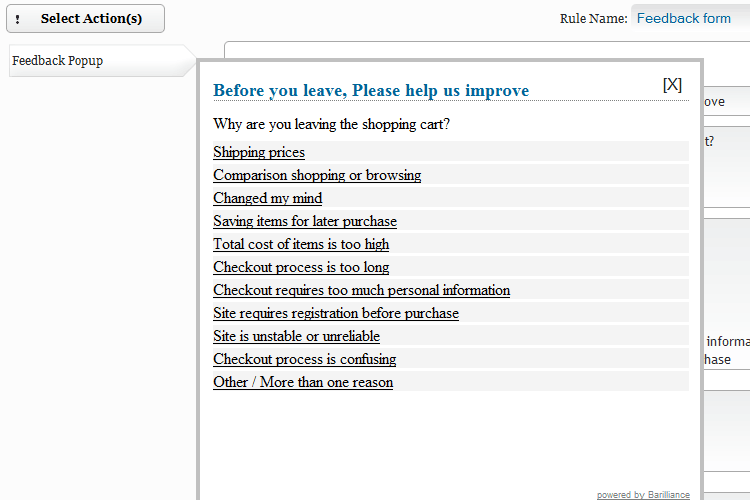Click the popup heading Before you leave
The height and width of the screenshot is (500, 750).
[371, 90]
